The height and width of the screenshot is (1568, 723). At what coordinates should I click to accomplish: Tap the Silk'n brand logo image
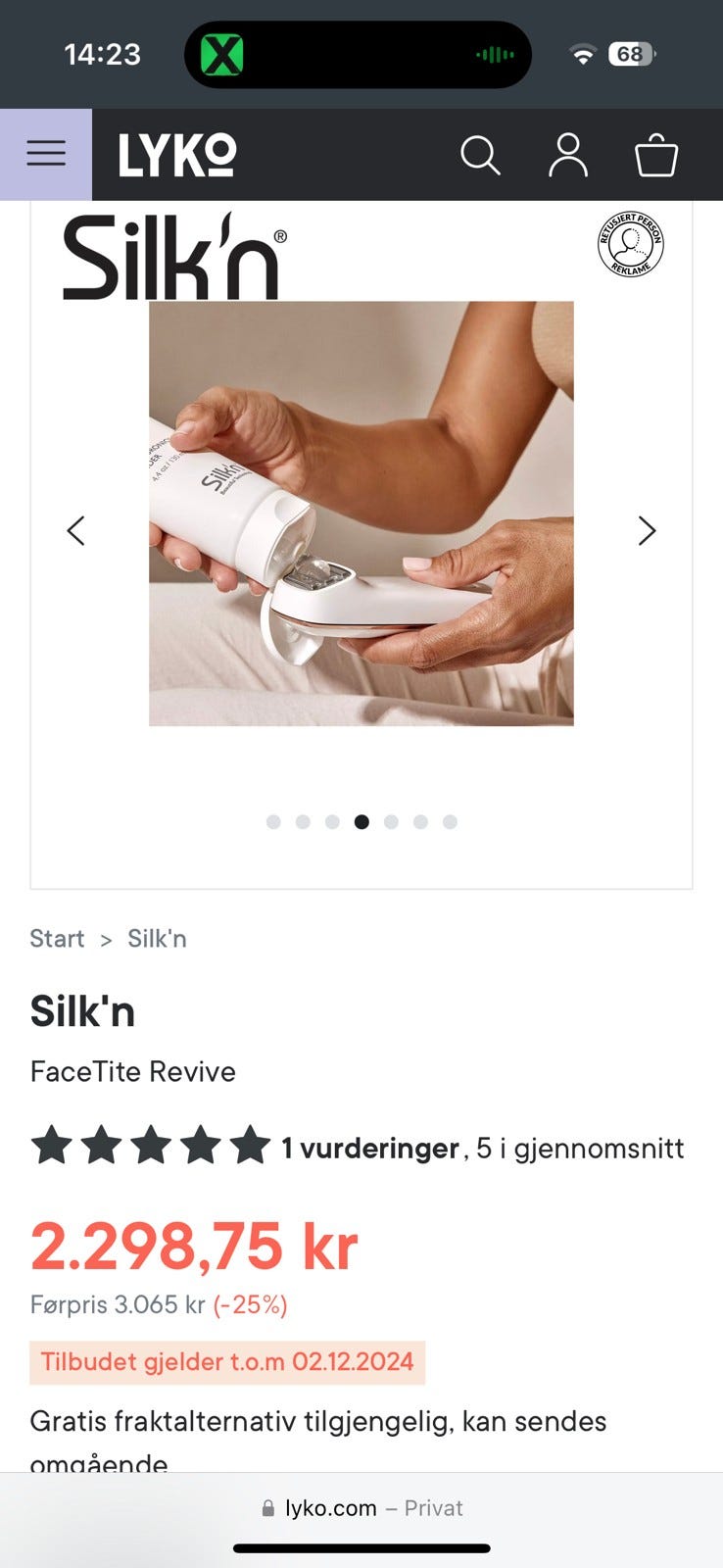click(x=175, y=256)
